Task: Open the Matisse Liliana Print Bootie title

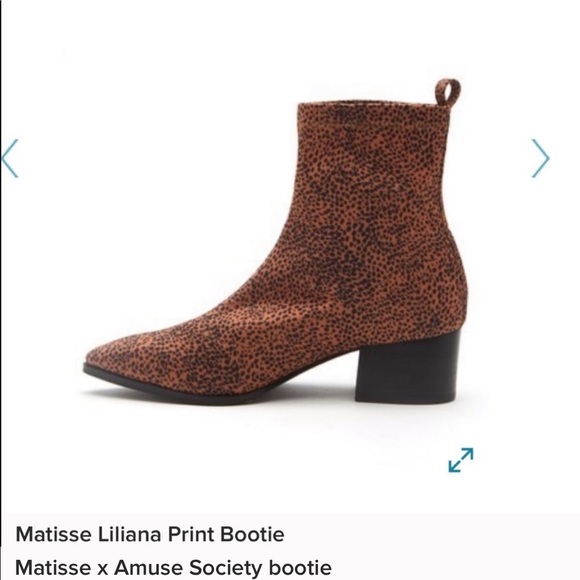Action: (150, 535)
